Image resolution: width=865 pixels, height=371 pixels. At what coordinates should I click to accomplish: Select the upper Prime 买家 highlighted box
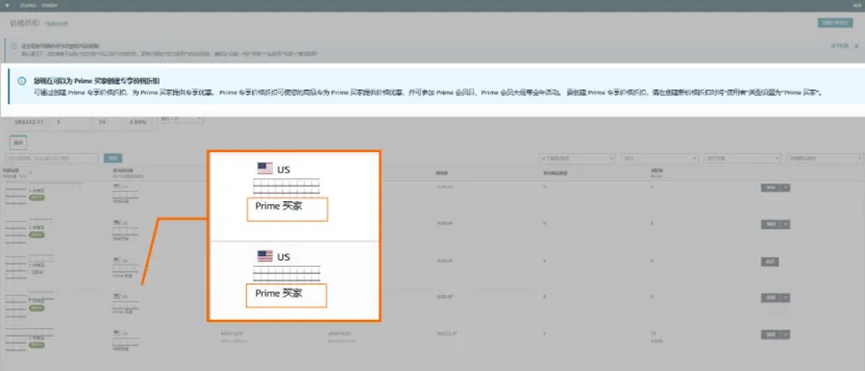tap(287, 209)
